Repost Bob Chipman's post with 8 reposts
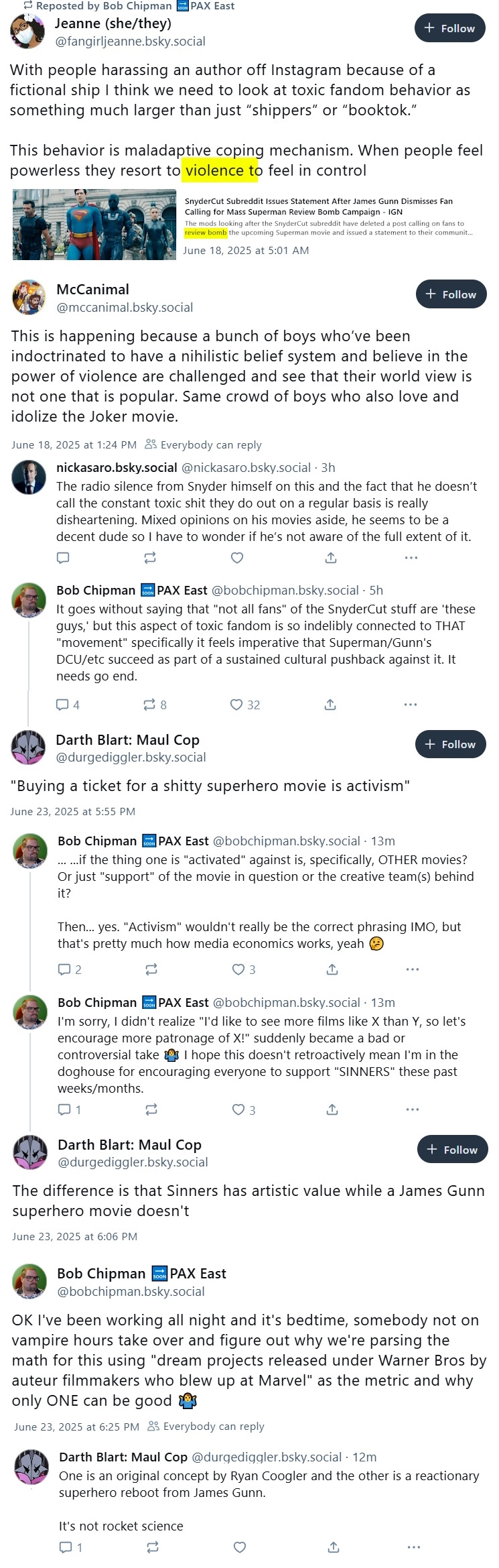 click(155, 705)
